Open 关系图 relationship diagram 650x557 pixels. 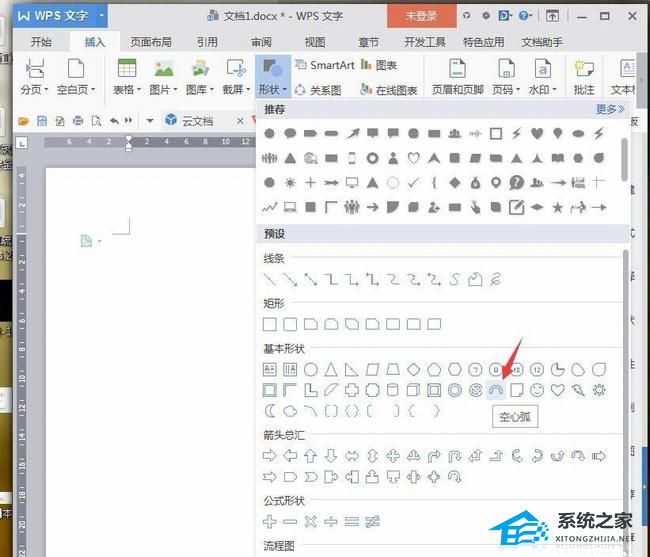(x=318, y=90)
